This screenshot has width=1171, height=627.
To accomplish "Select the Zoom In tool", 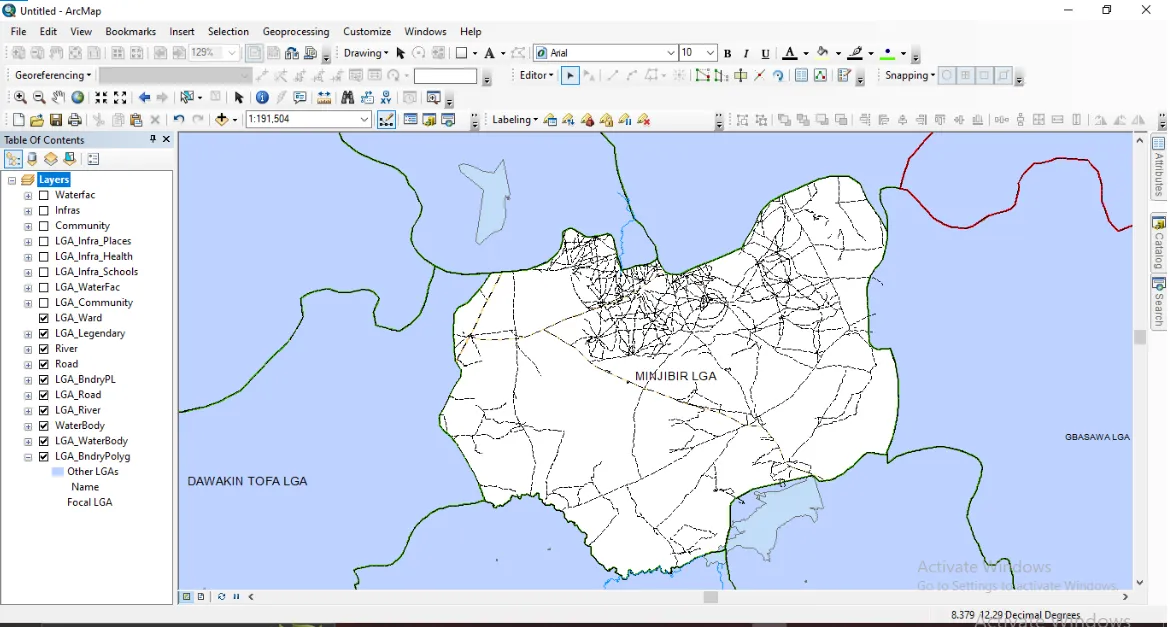I will coord(20,96).
